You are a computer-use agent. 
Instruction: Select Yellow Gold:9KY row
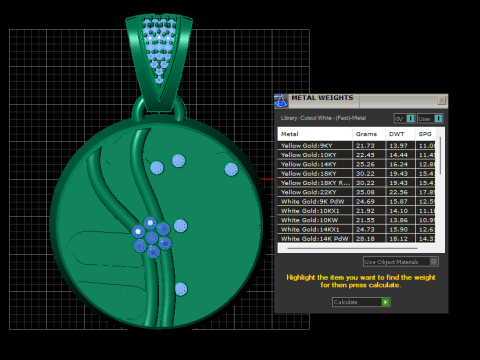(x=356, y=146)
